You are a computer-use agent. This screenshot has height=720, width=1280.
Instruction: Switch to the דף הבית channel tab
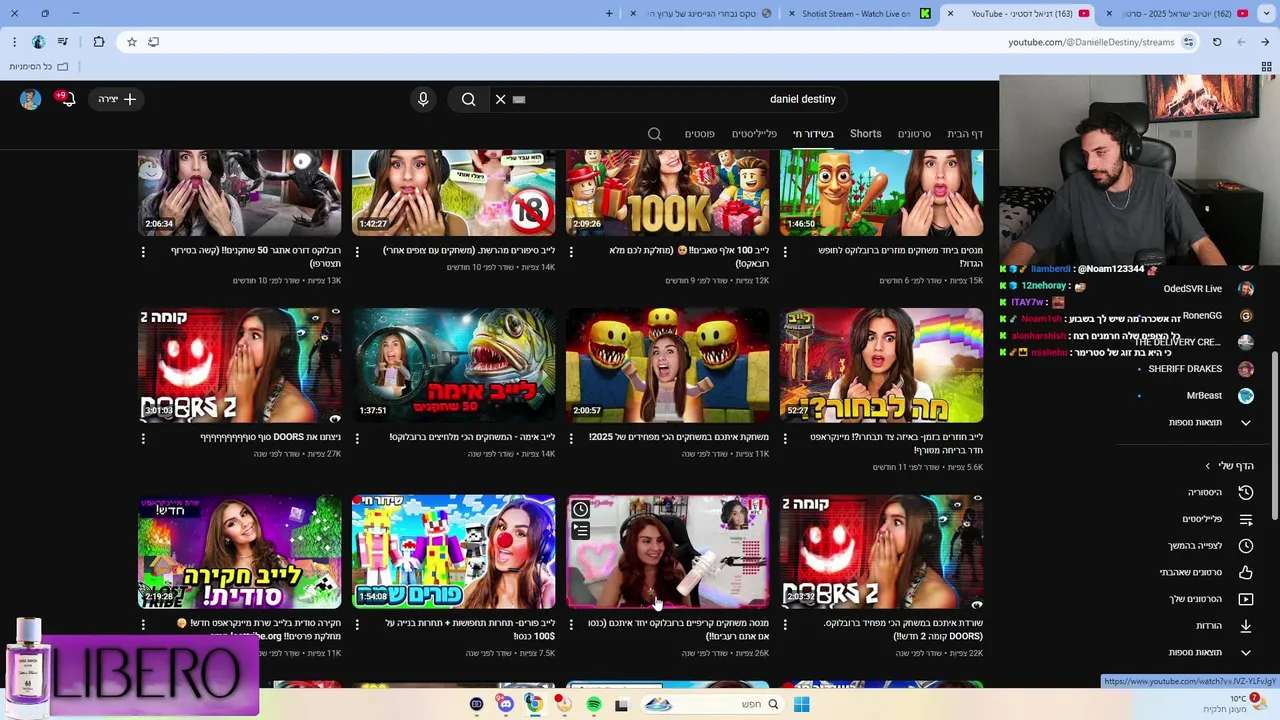[x=965, y=134]
